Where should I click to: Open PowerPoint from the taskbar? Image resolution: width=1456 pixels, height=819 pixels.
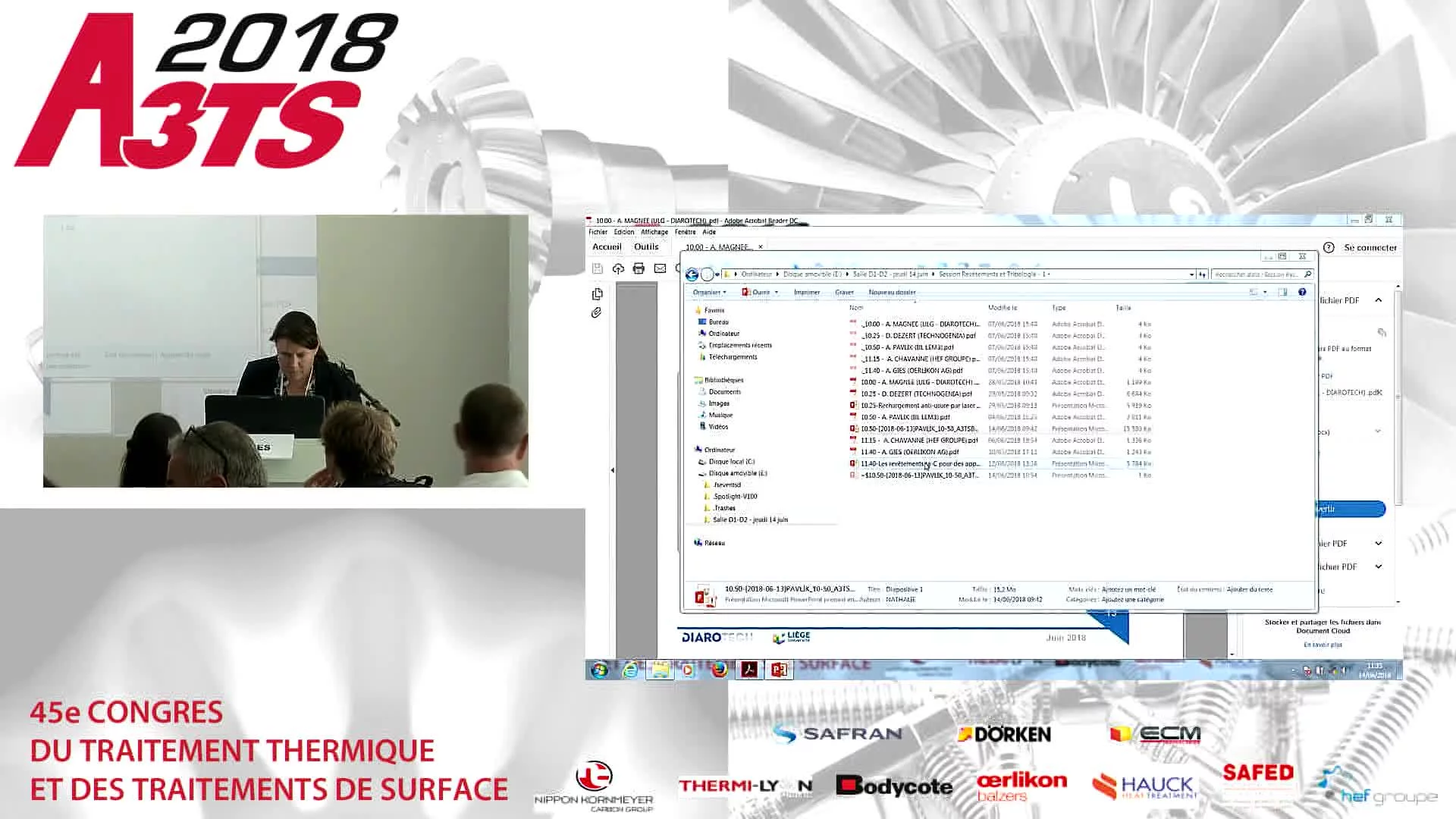click(780, 670)
